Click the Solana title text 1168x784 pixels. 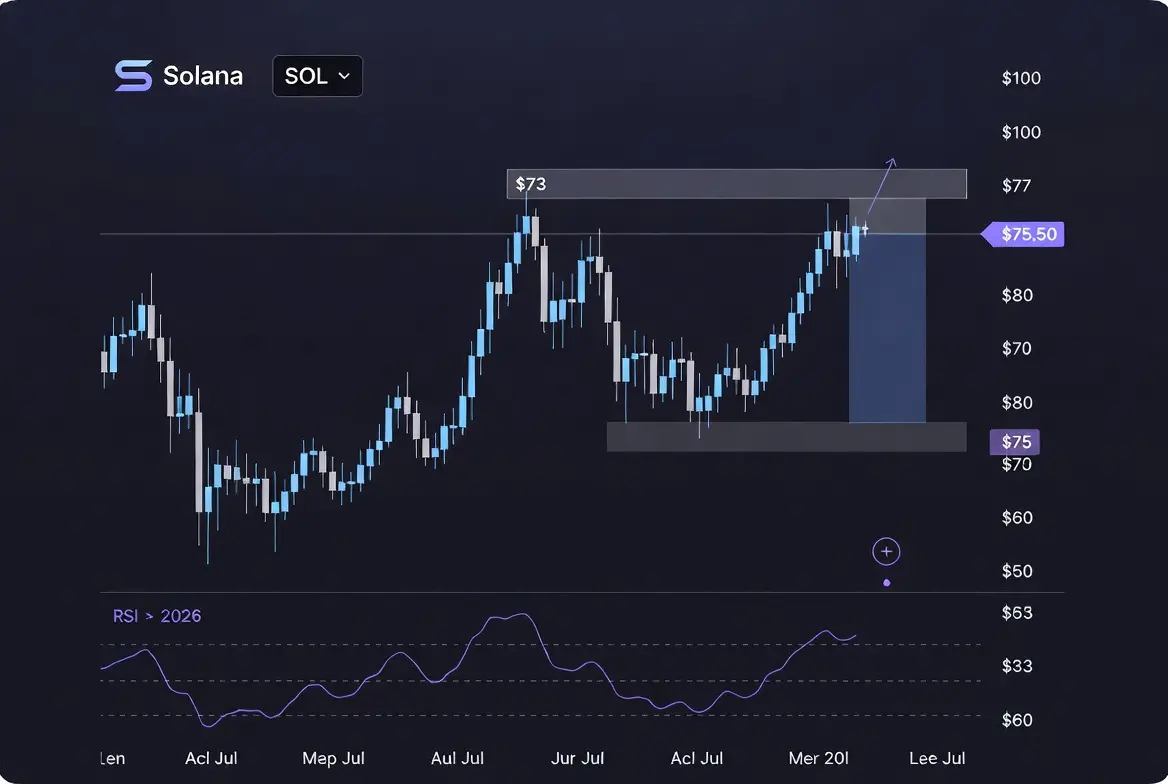[x=203, y=75]
